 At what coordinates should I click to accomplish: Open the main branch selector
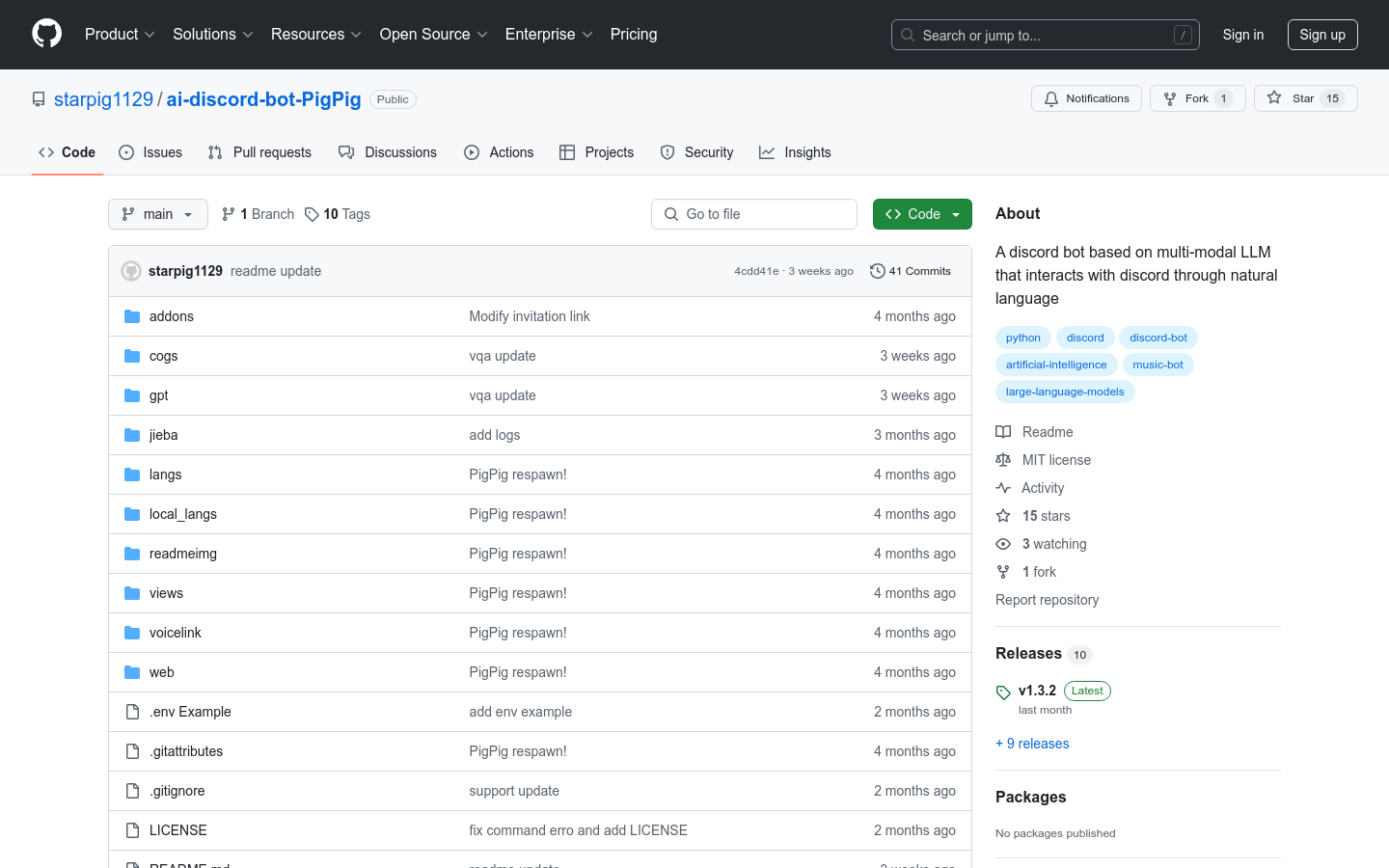(x=158, y=214)
